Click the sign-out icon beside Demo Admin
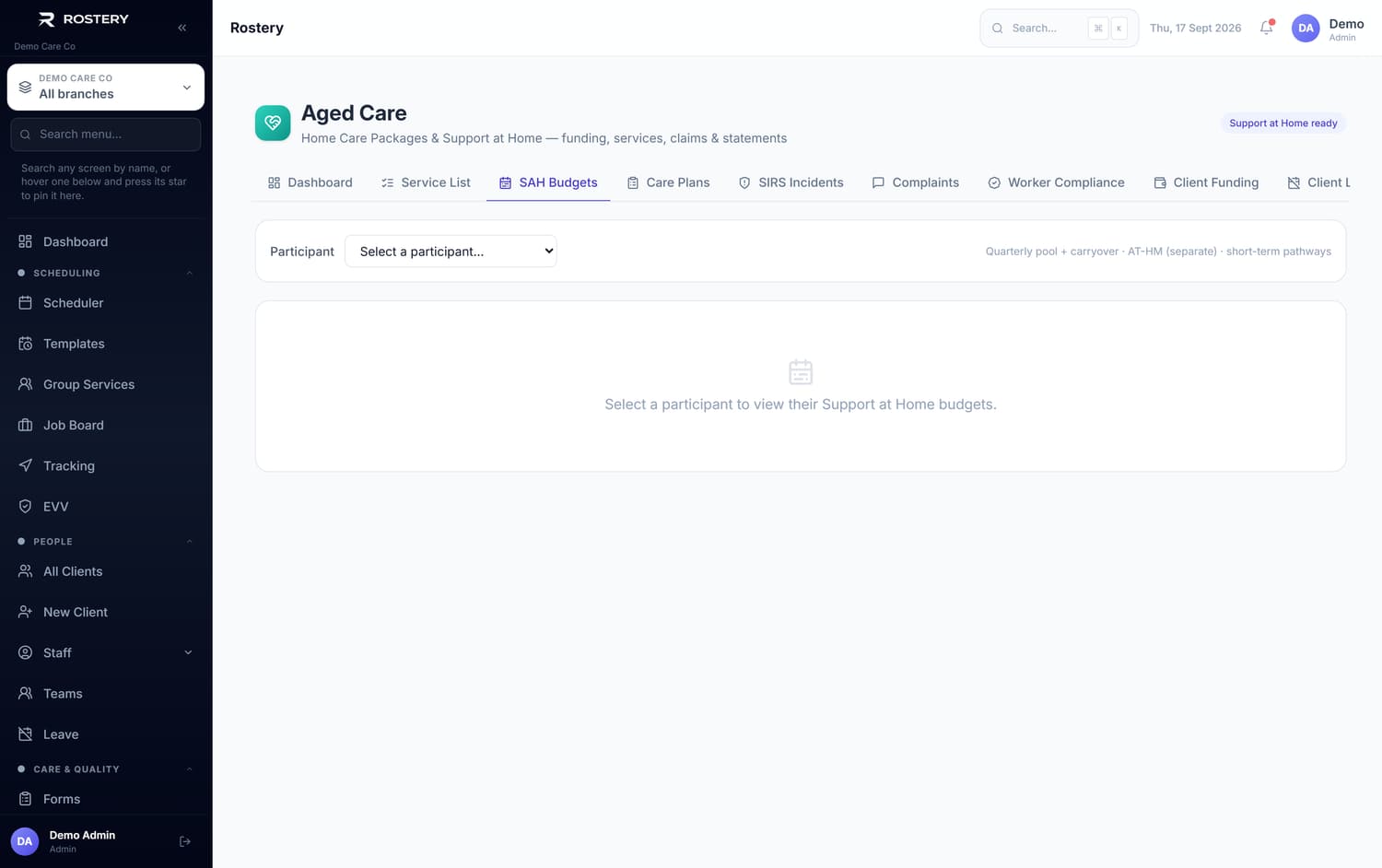1382x868 pixels. coord(185,841)
